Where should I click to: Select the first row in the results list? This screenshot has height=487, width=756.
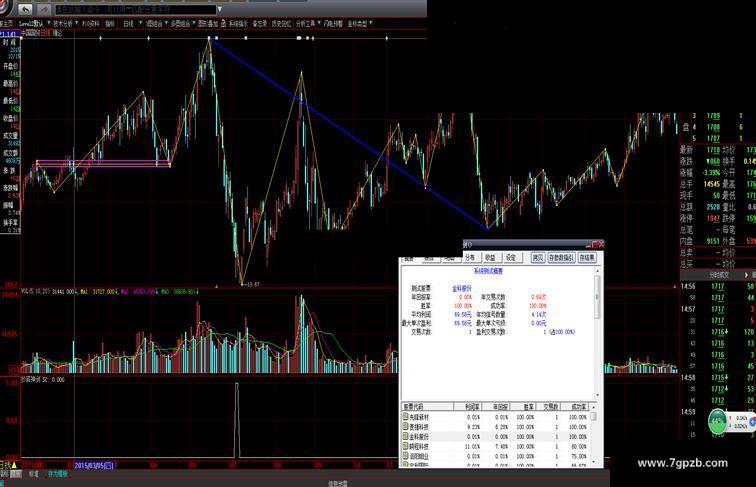click(x=495, y=417)
